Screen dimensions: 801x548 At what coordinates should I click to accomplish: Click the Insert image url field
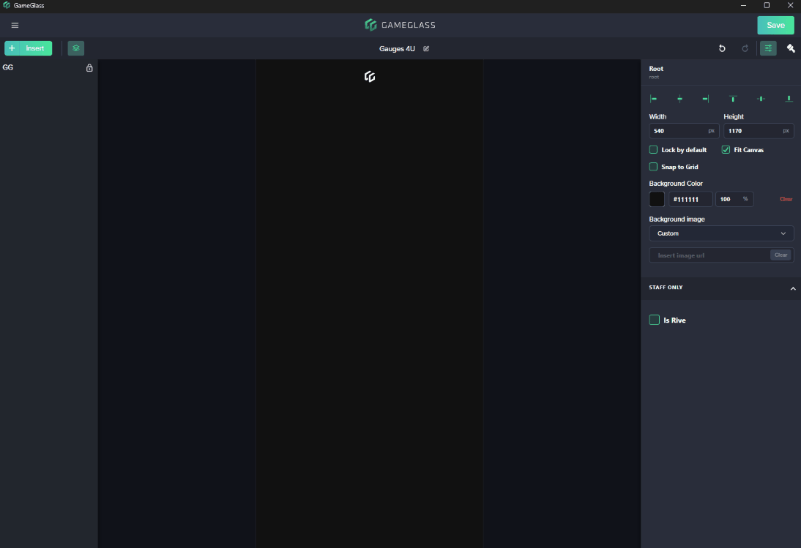pos(709,255)
